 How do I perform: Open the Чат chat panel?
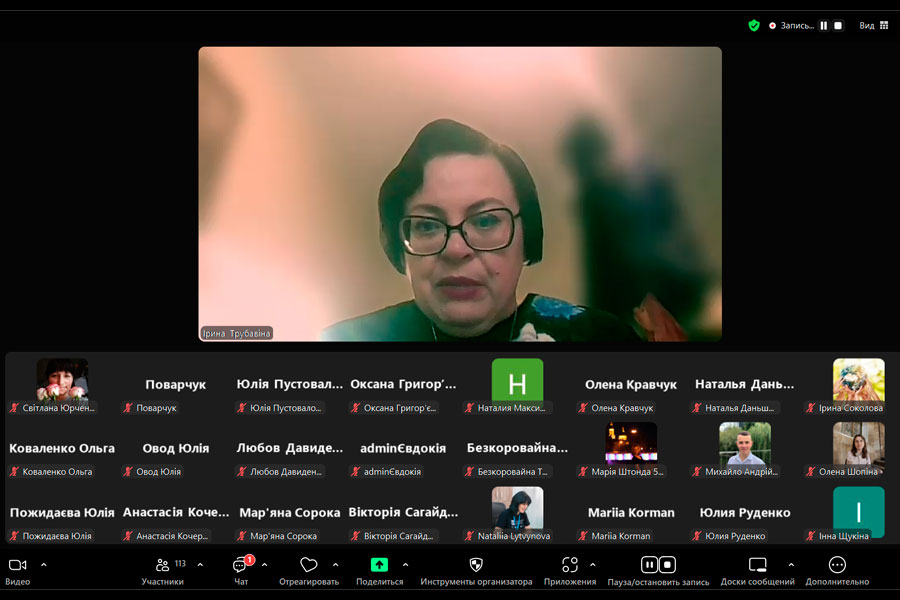(240, 566)
